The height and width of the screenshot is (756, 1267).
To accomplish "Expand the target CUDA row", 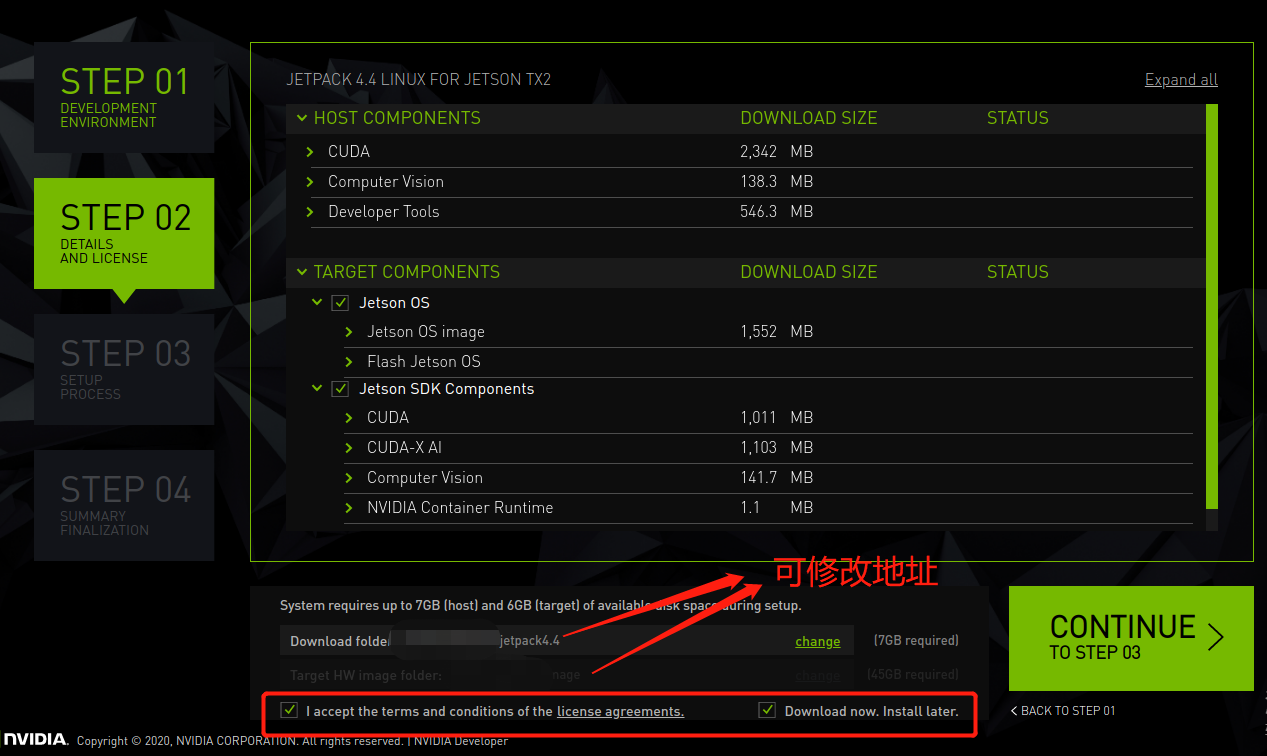I will click(x=349, y=418).
